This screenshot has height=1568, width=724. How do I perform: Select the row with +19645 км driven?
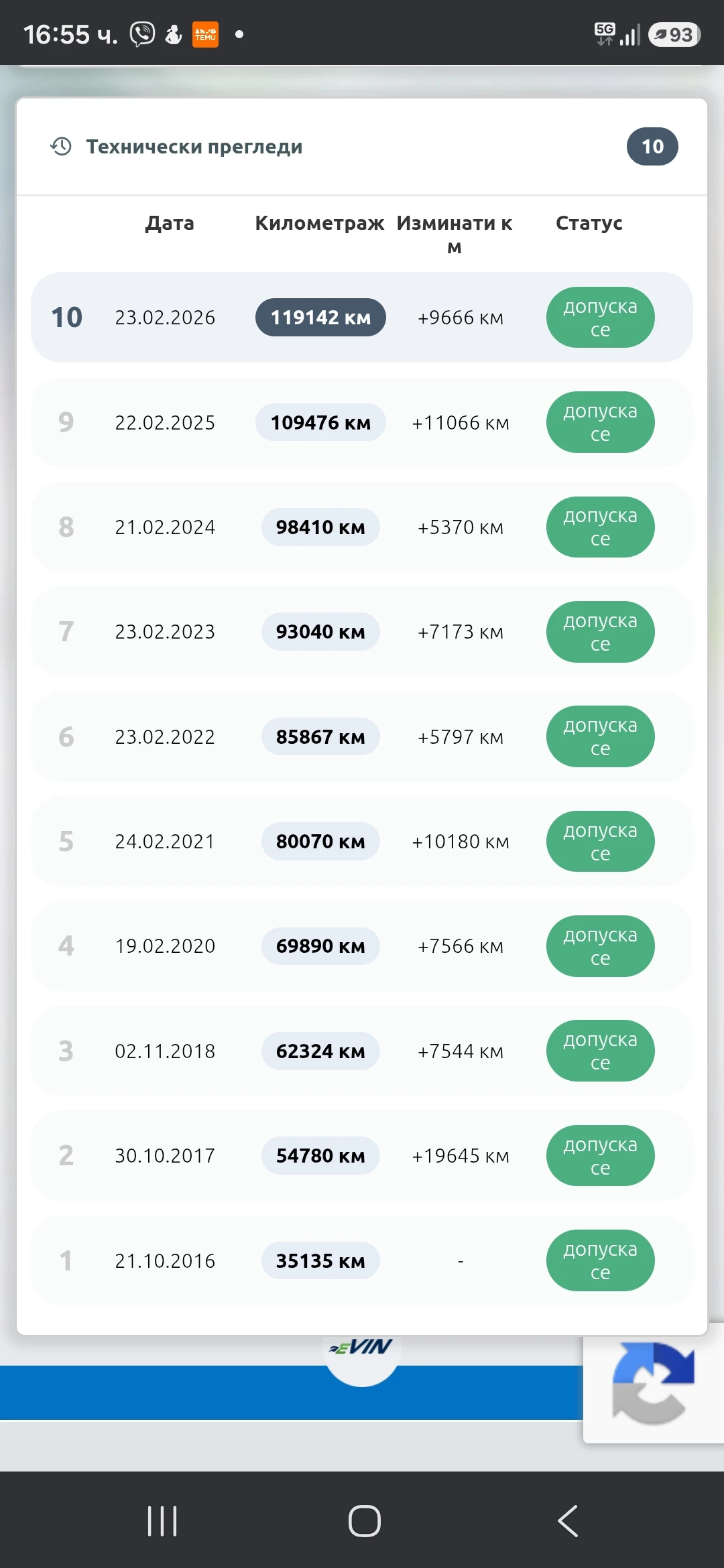tap(361, 1155)
